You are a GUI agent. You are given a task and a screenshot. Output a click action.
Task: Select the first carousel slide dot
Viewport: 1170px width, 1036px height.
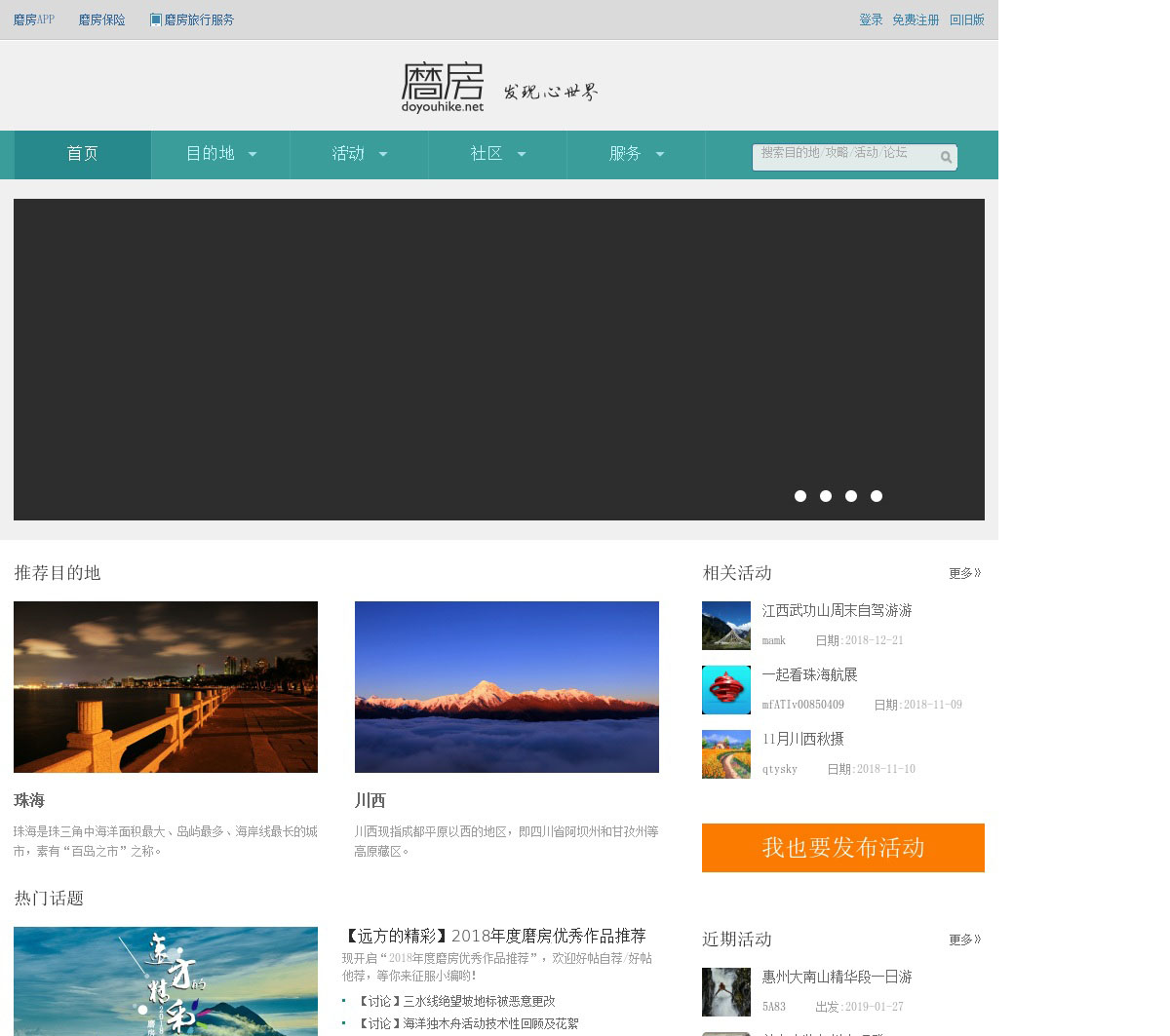click(x=800, y=496)
